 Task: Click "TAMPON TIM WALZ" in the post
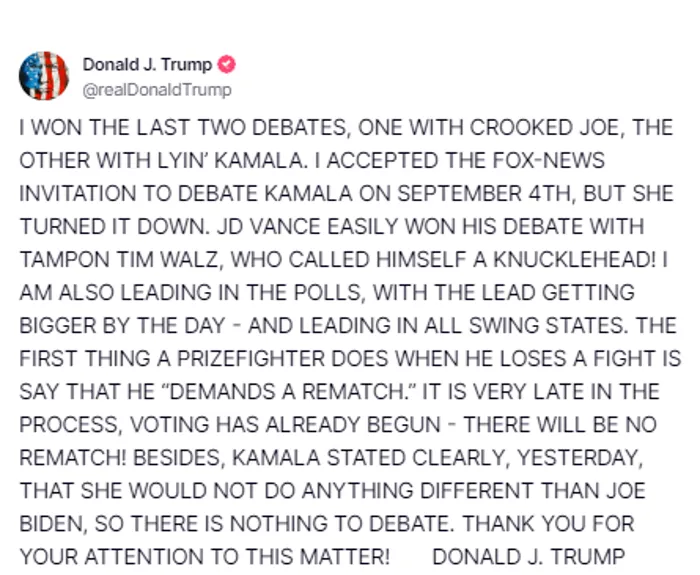point(118,259)
